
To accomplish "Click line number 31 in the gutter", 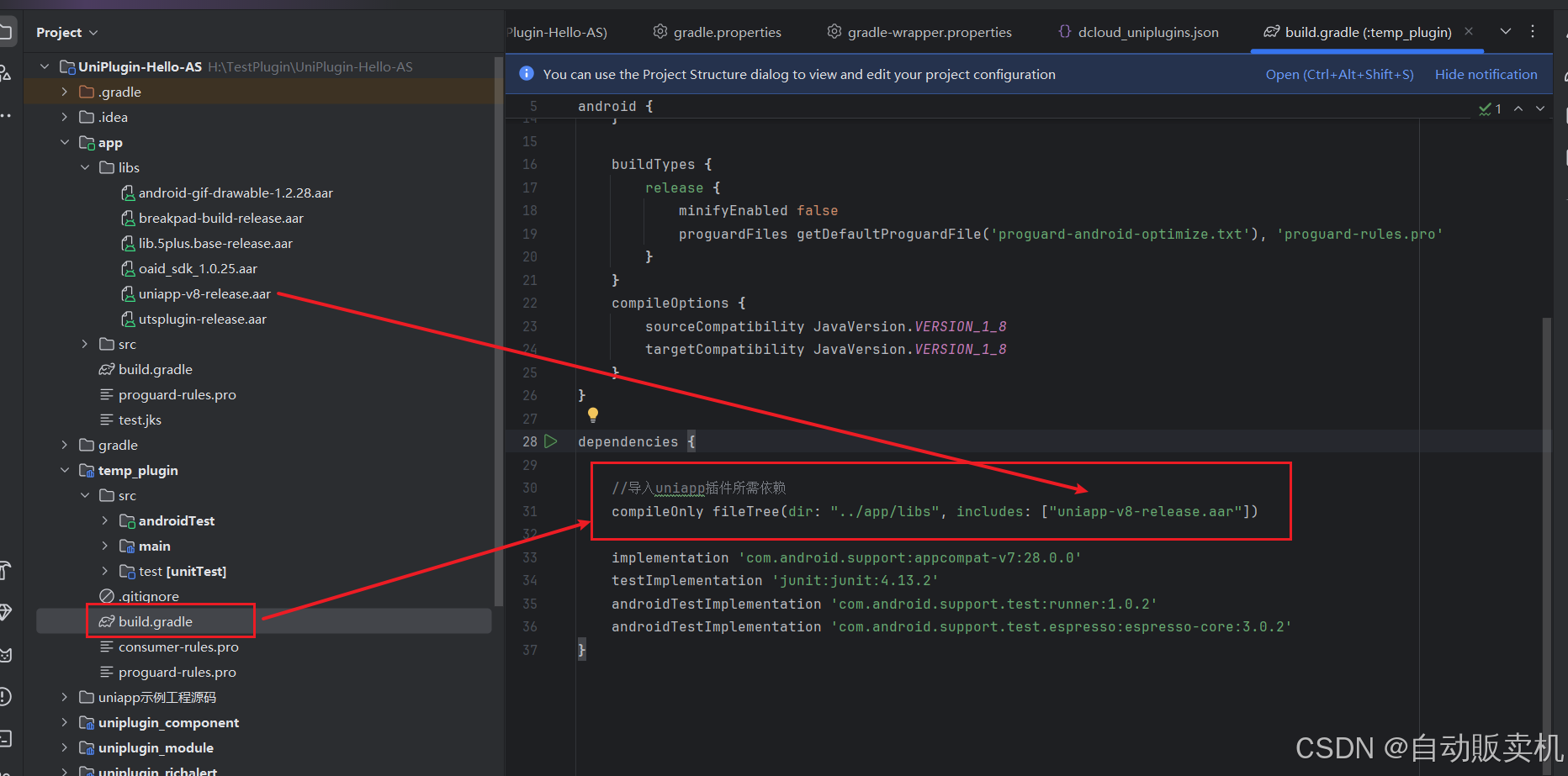I will pyautogui.click(x=529, y=511).
